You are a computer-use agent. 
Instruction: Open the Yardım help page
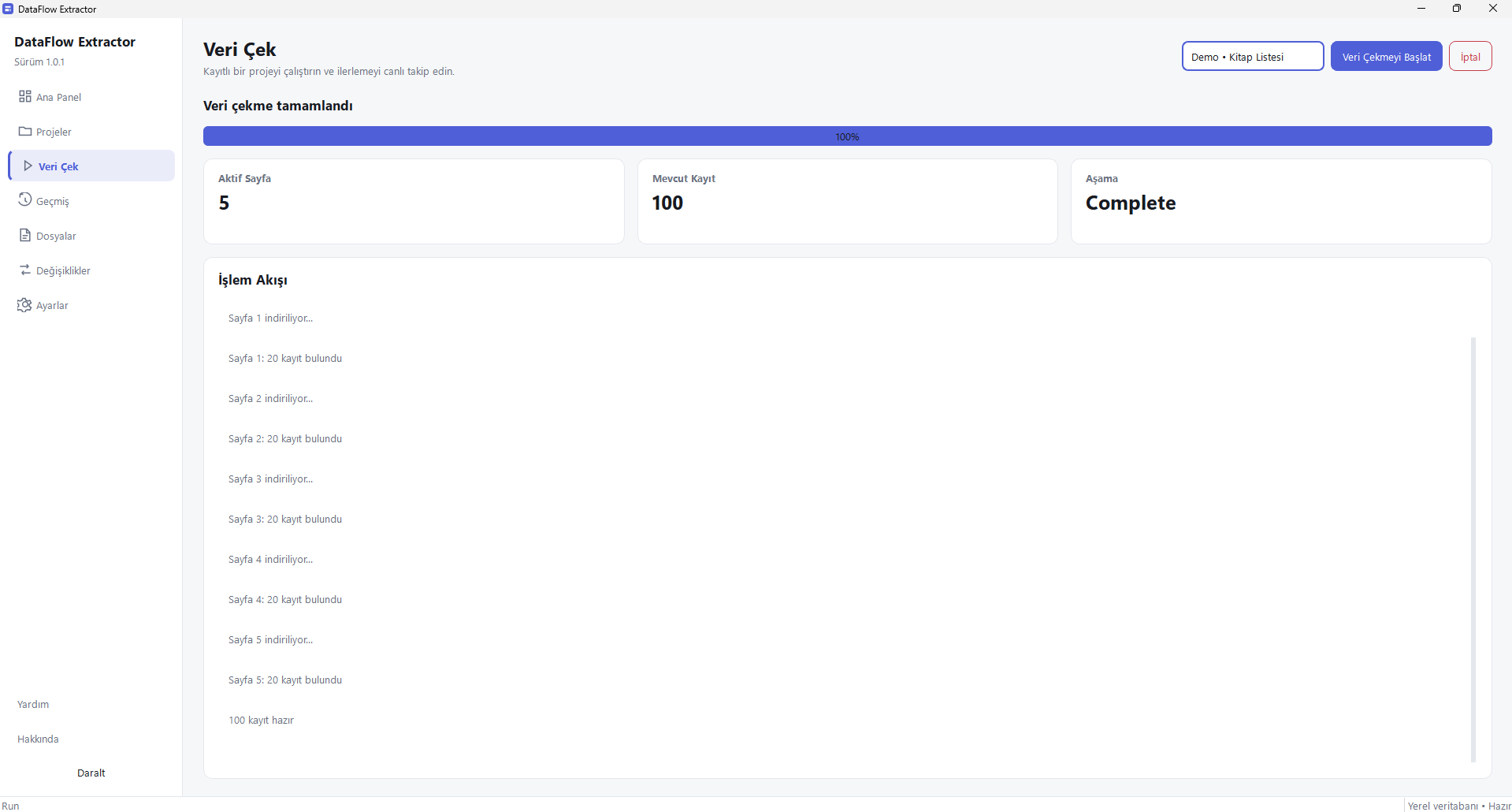[33, 704]
